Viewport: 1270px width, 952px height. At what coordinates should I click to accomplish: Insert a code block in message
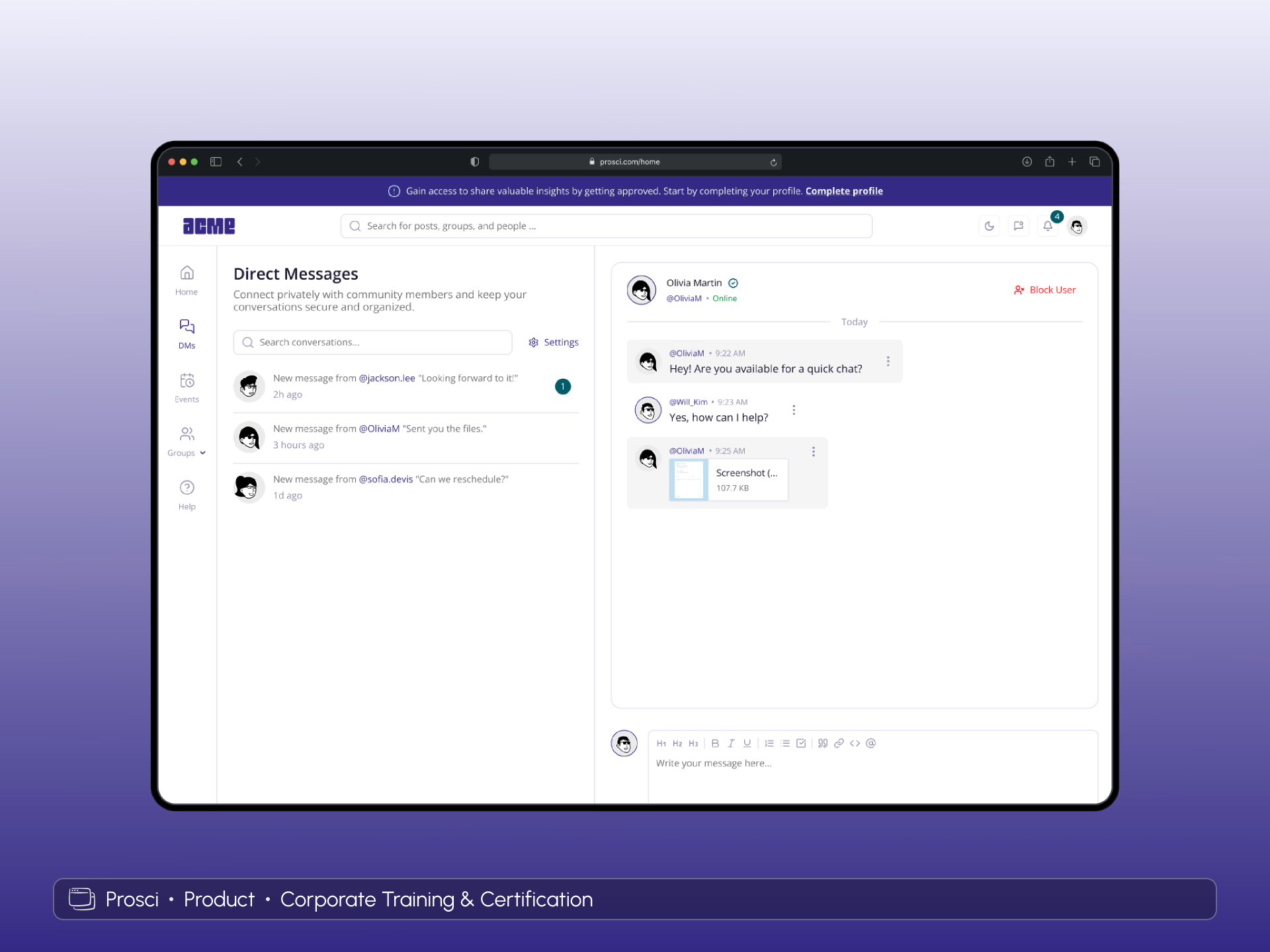(x=855, y=743)
